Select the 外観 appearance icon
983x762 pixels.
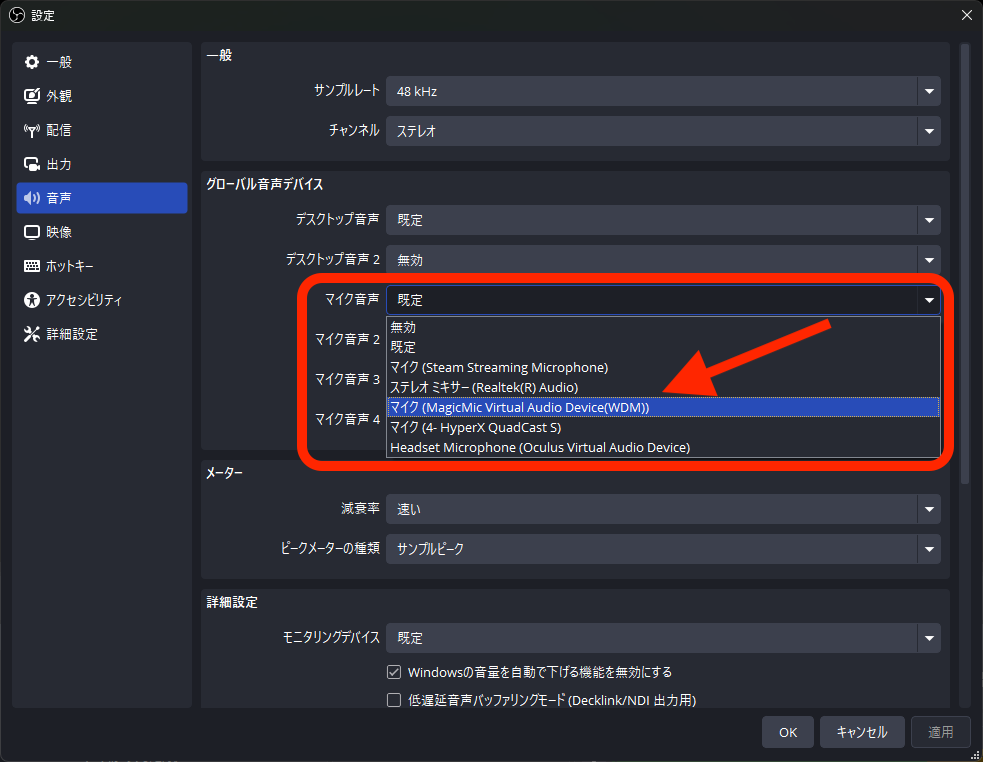(31, 96)
